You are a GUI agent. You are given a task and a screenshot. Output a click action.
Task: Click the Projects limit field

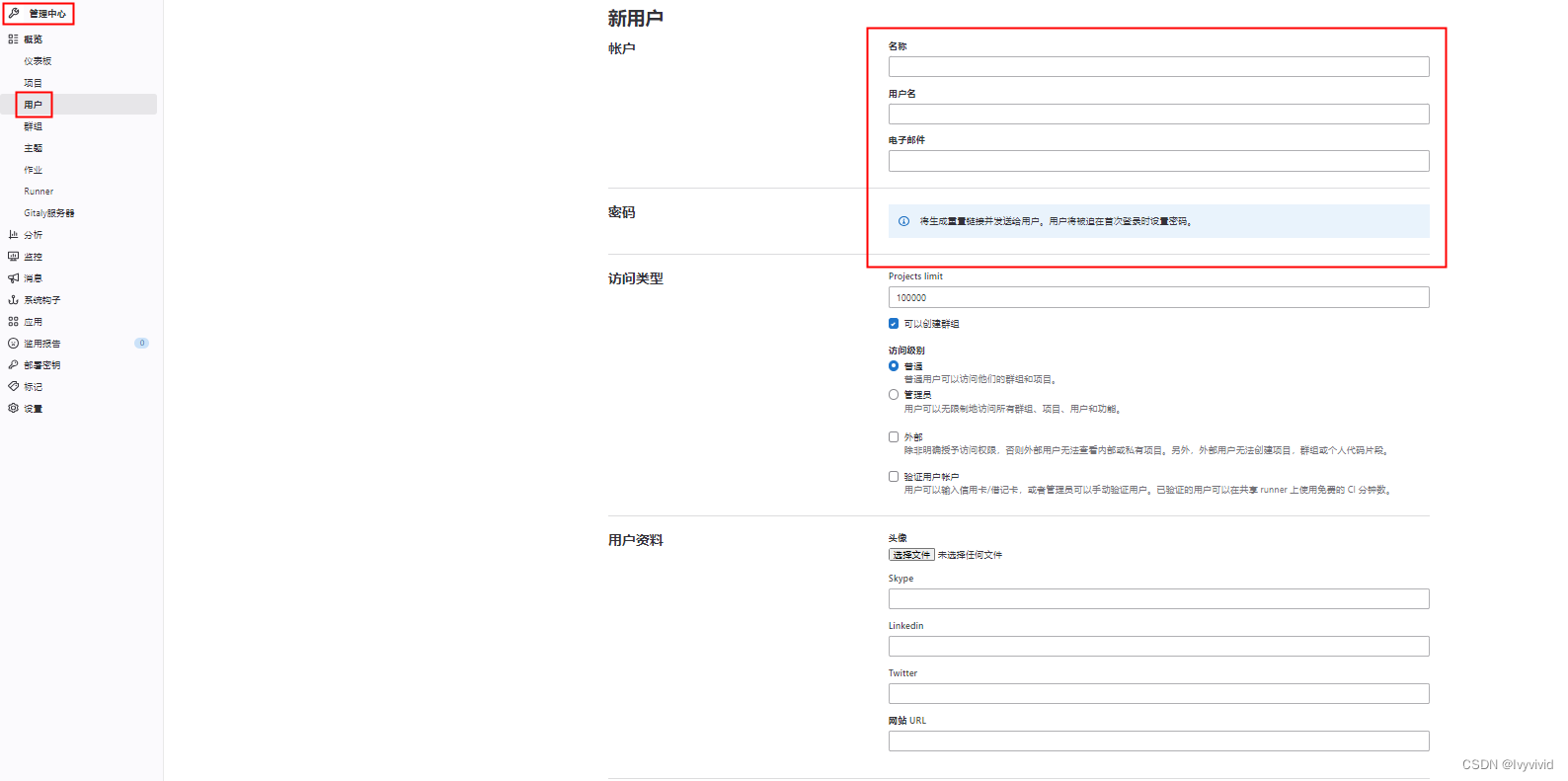pyautogui.click(x=1158, y=297)
